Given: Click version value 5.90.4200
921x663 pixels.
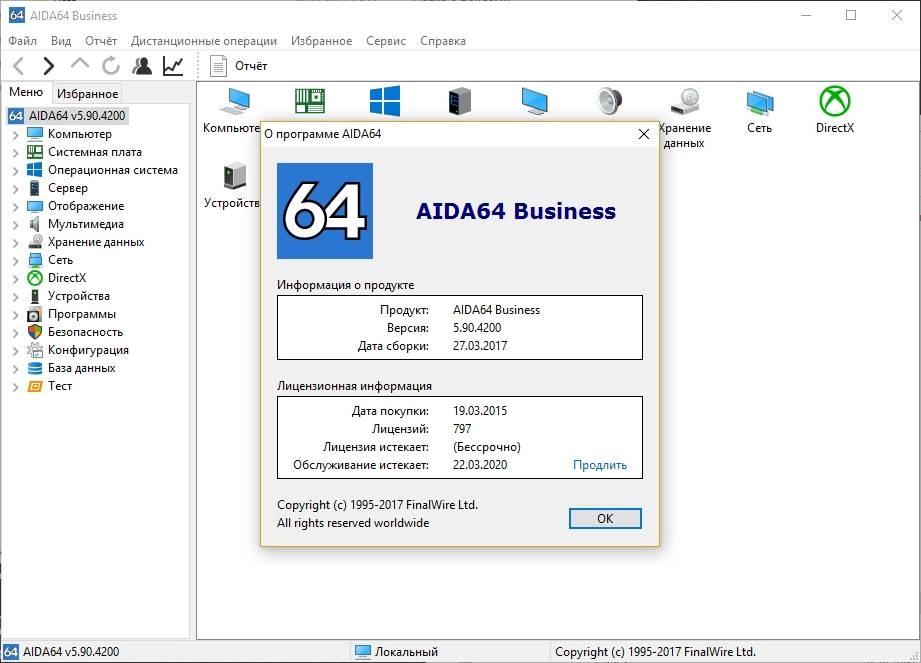Looking at the screenshot, I should pos(477,328).
